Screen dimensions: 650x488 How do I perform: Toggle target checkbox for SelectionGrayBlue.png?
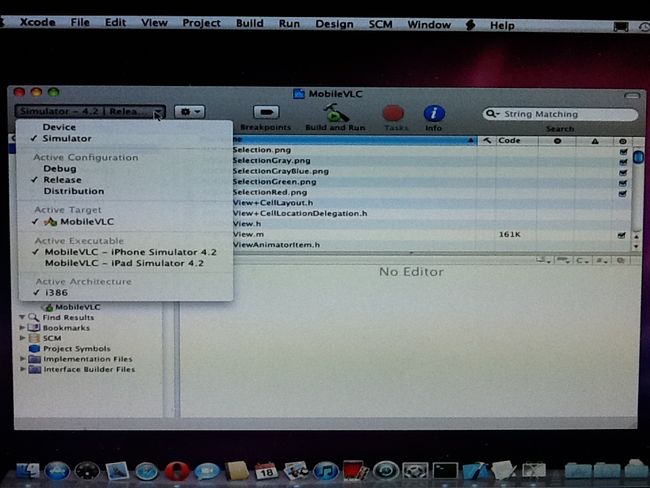(x=623, y=172)
